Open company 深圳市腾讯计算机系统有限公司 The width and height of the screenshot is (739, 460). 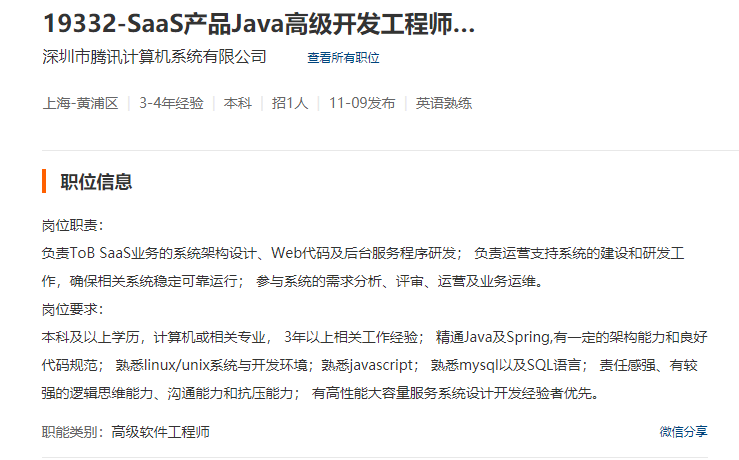(154, 57)
